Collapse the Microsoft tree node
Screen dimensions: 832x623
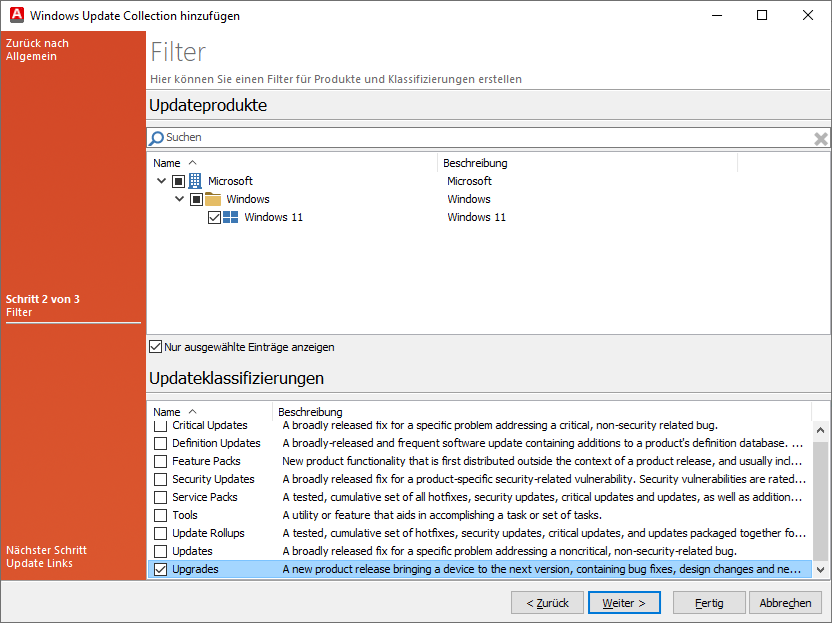[x=162, y=181]
